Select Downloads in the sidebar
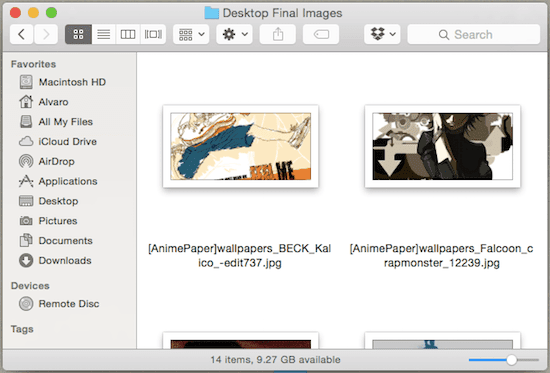The width and height of the screenshot is (550, 373). click(x=55, y=260)
